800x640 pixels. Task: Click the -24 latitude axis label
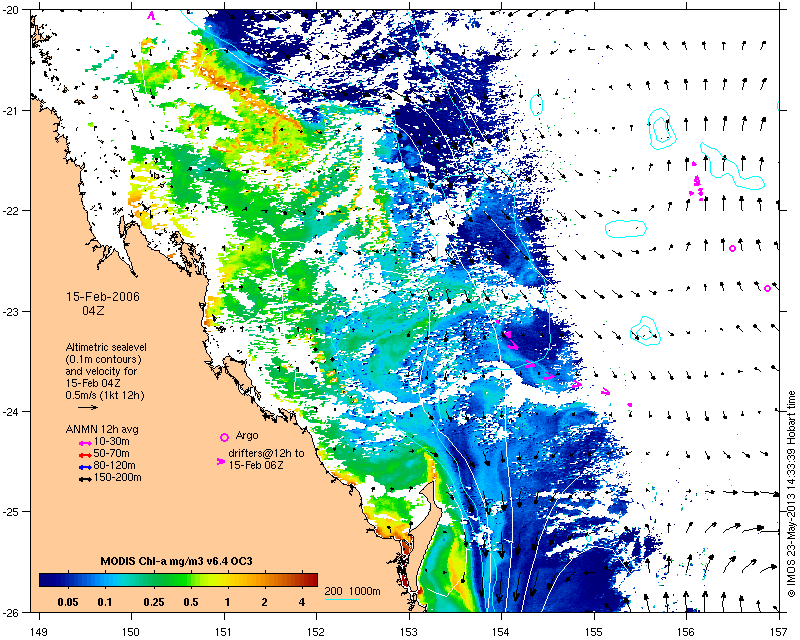pyautogui.click(x=11, y=411)
